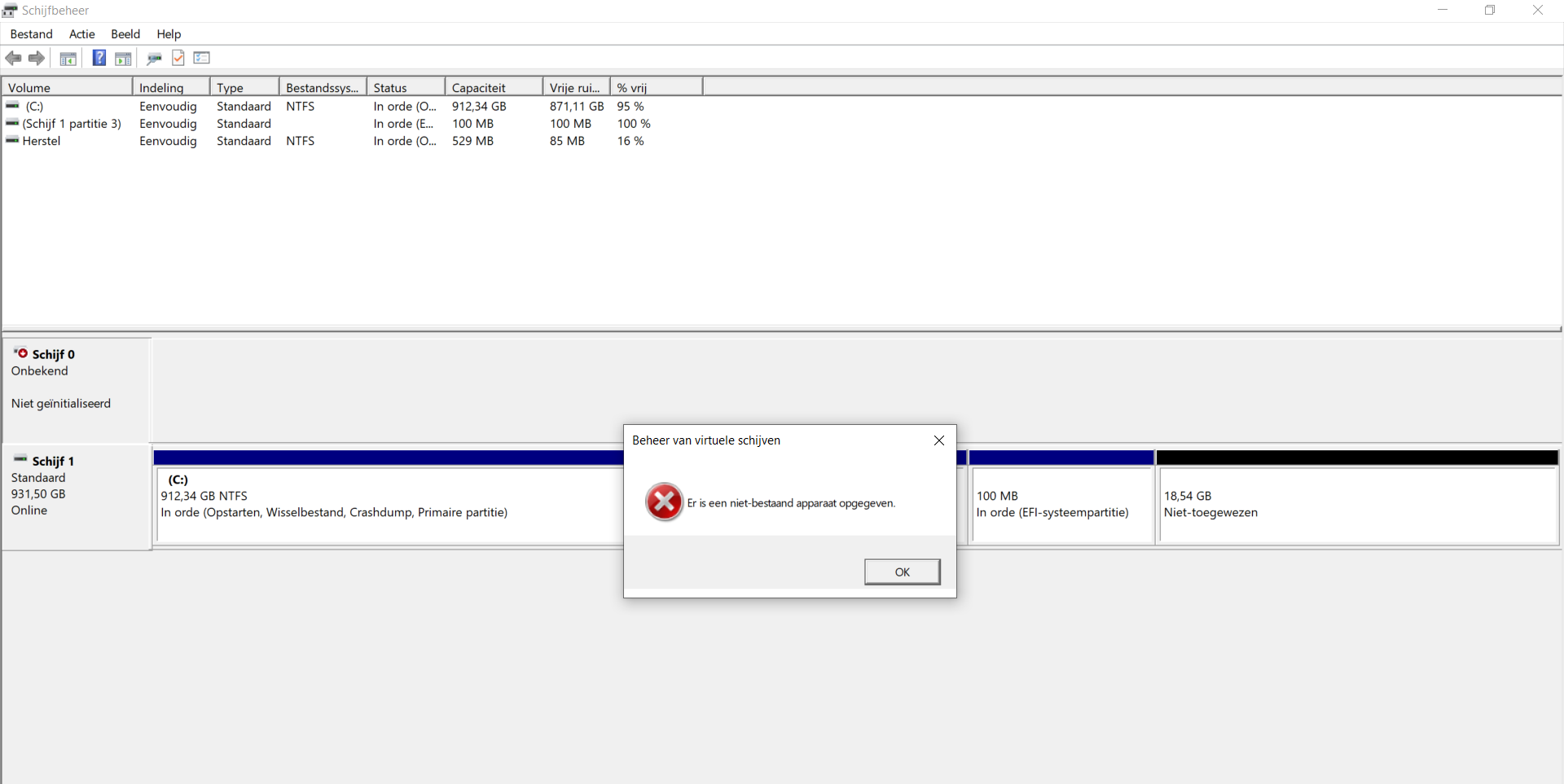
Task: Click the Forward arrow toolbar icon
Action: tap(37, 58)
